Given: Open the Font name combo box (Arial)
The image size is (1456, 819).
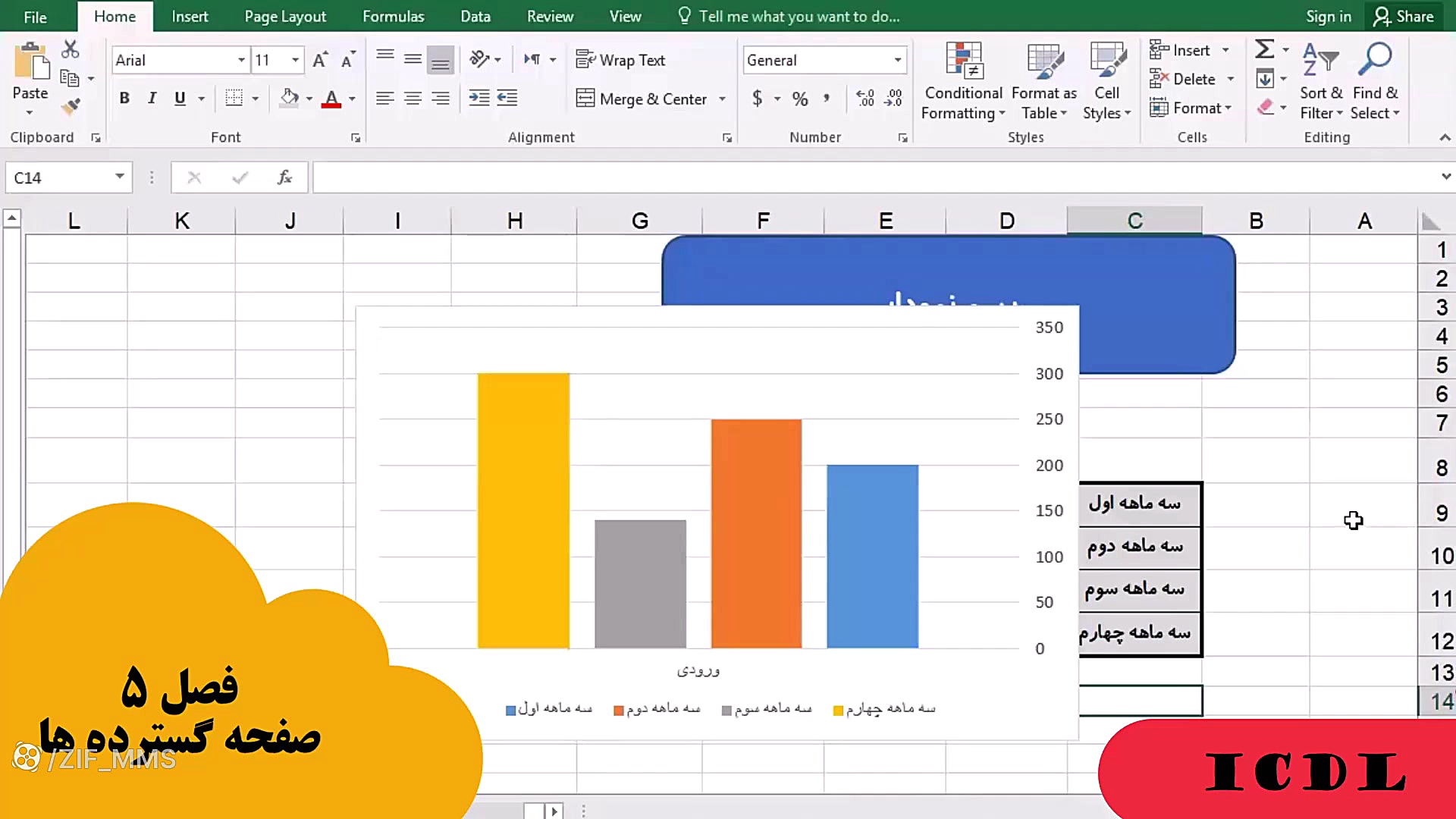Looking at the screenshot, I should pyautogui.click(x=180, y=60).
